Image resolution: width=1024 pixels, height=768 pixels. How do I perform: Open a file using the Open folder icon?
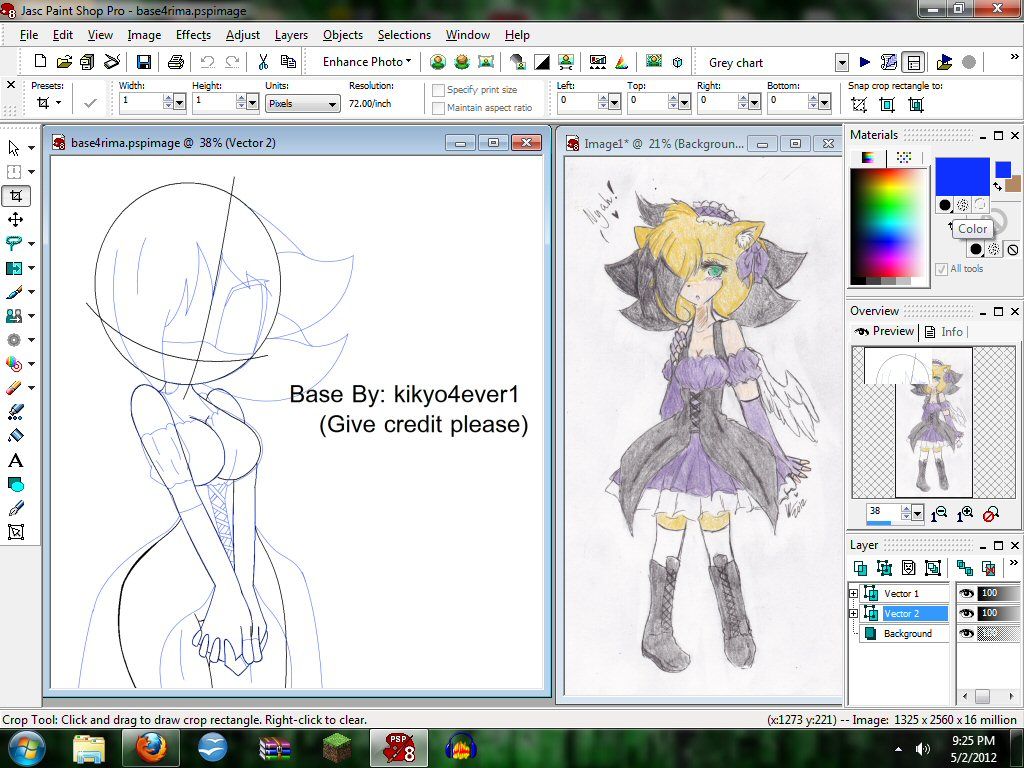(64, 62)
